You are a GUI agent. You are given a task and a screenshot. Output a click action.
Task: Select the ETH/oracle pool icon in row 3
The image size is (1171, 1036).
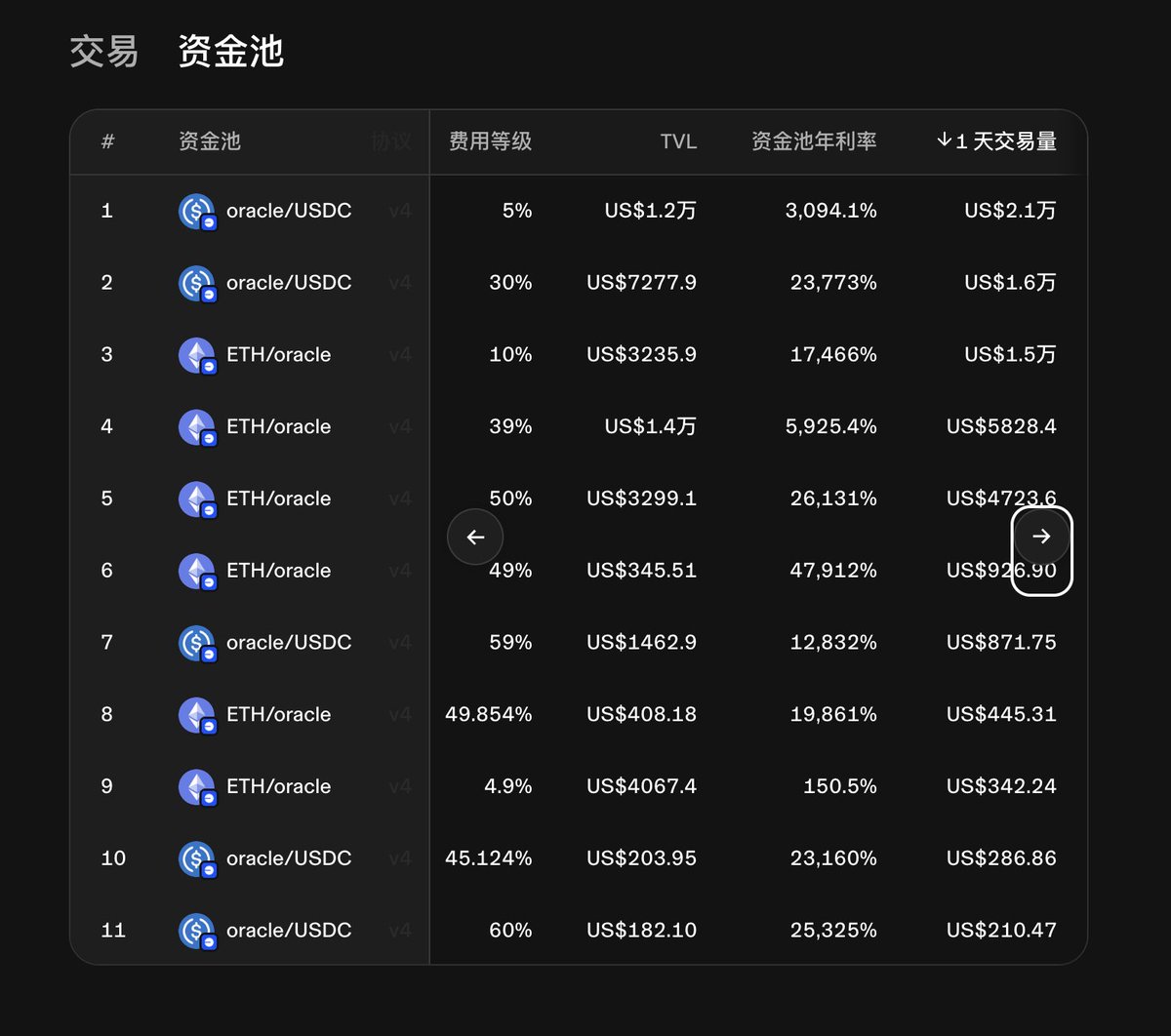coord(197,354)
